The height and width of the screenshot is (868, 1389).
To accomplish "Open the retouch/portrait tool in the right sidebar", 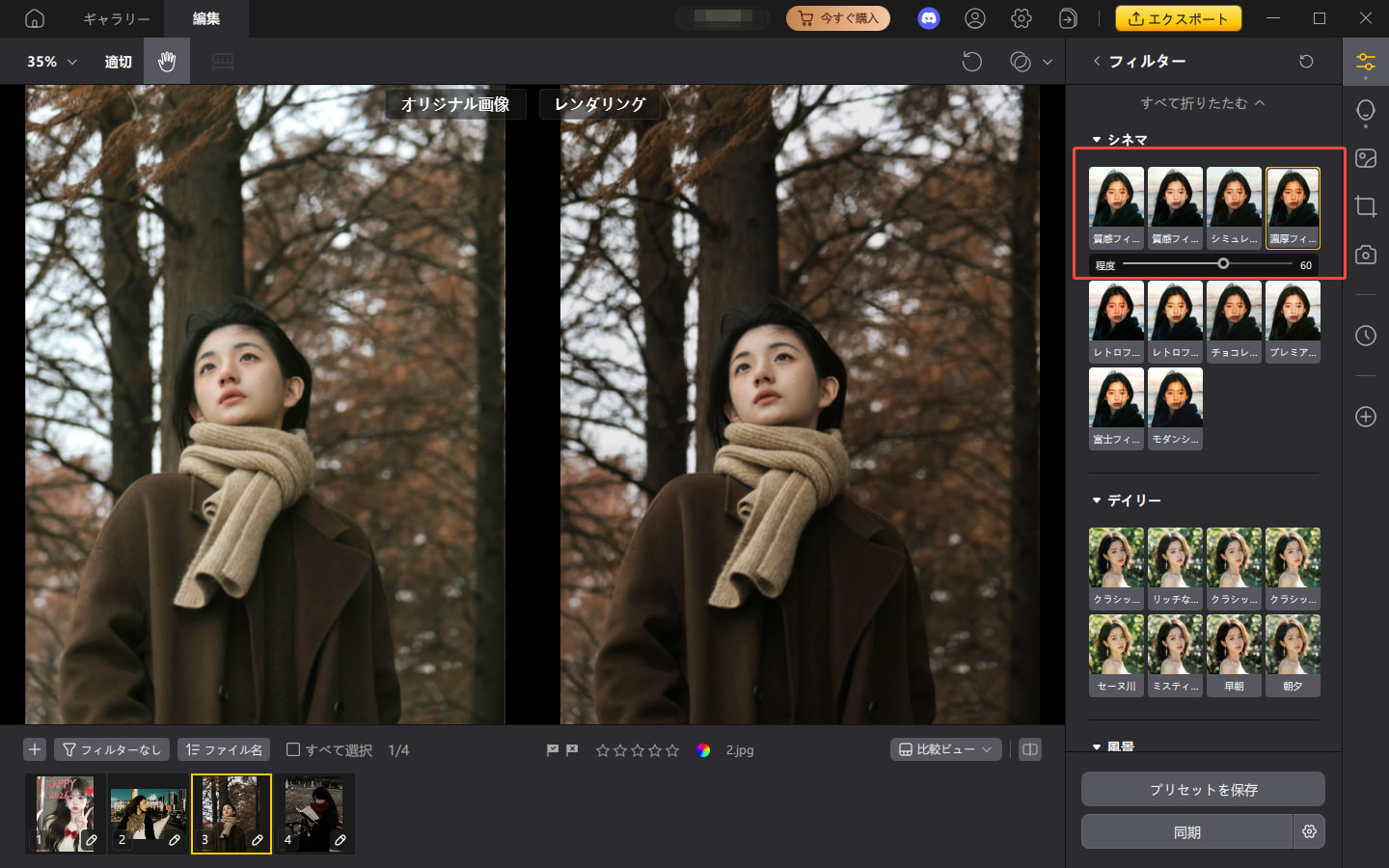I will coord(1366,110).
